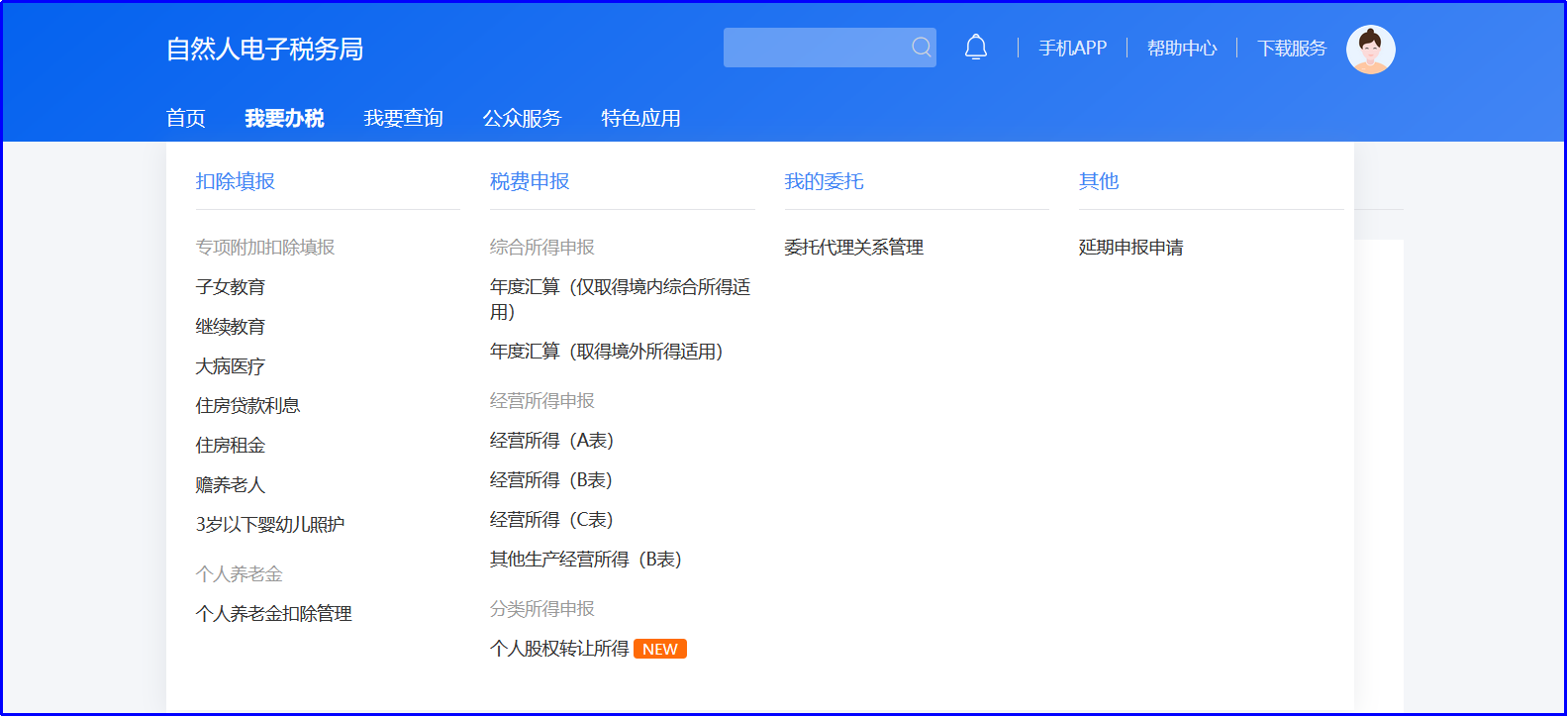Image resolution: width=1568 pixels, height=717 pixels.
Task: Open the 手机APP link
Action: coord(1073,49)
